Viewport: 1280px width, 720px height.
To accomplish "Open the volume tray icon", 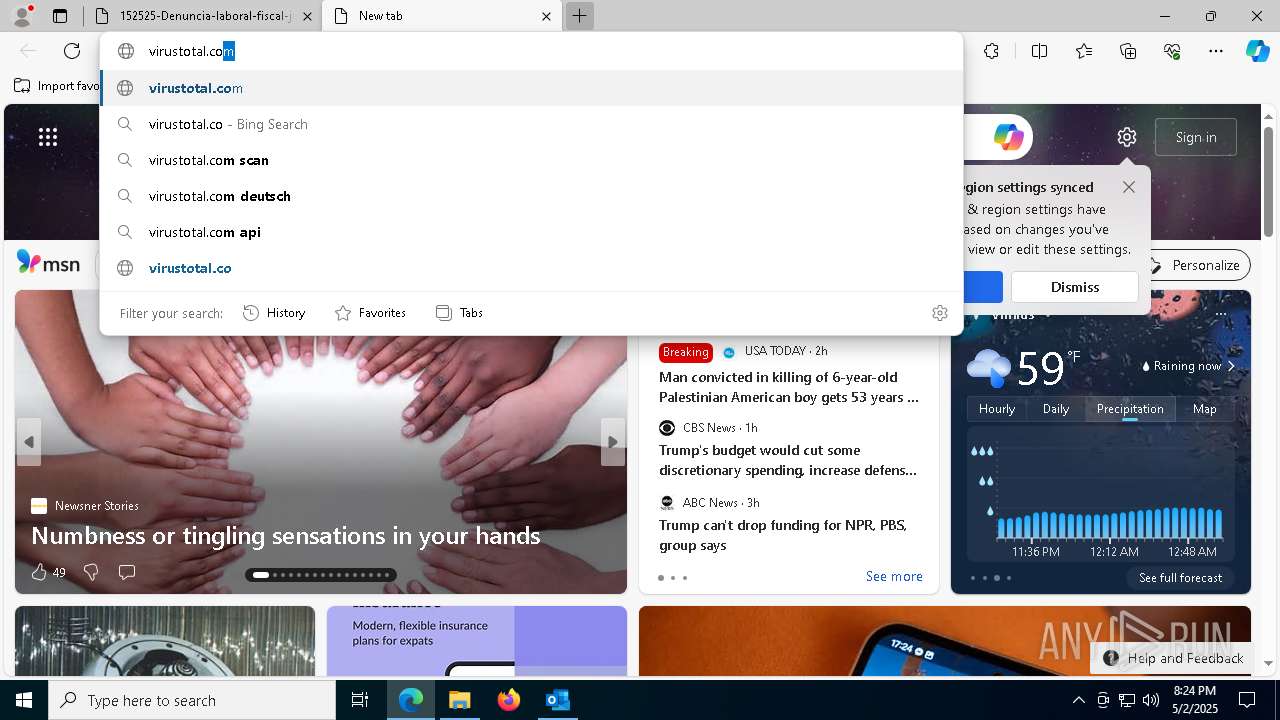I will [1150, 700].
